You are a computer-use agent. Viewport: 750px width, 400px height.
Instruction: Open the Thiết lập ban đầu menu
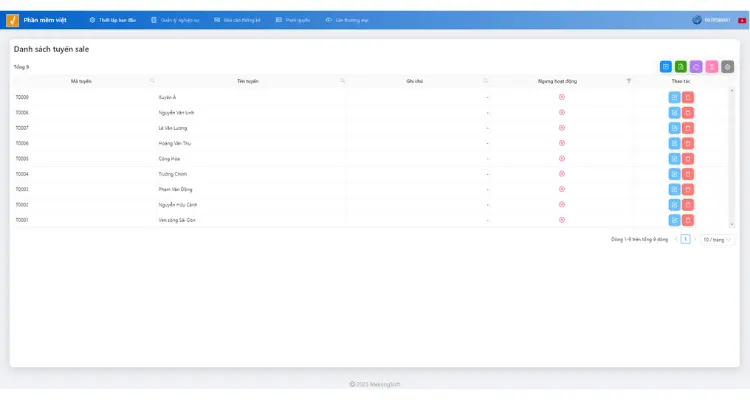(112, 20)
